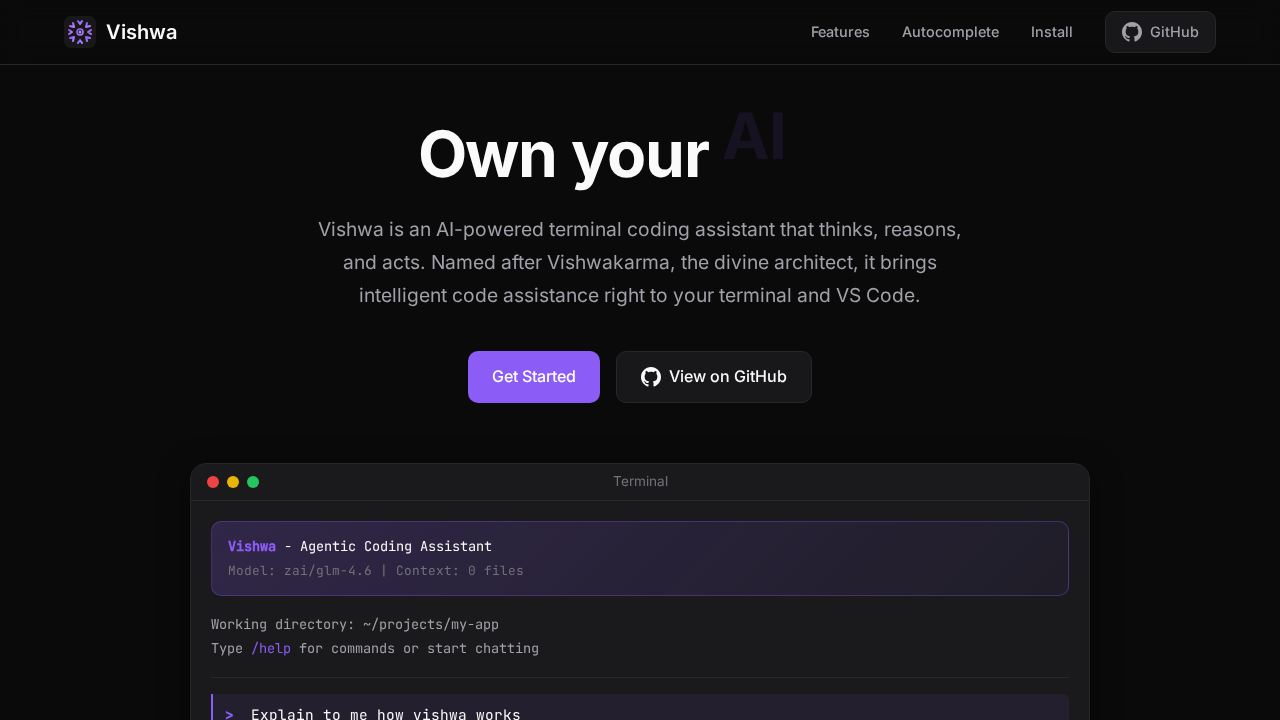
Task: Click the GitHub icon inside View on GitHub button
Action: click(650, 377)
